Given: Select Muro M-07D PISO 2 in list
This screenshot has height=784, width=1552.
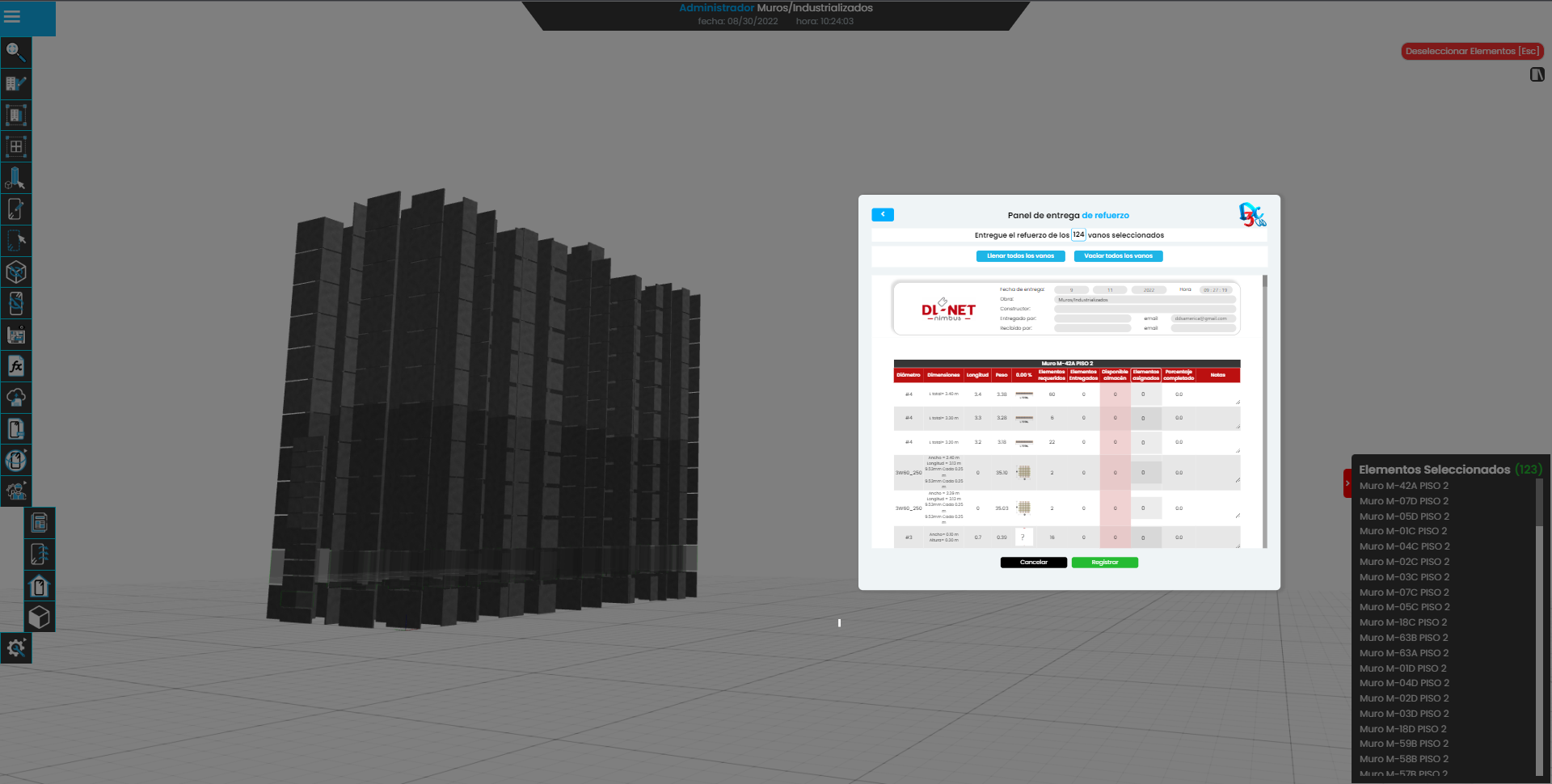Looking at the screenshot, I should click(x=1403, y=501).
